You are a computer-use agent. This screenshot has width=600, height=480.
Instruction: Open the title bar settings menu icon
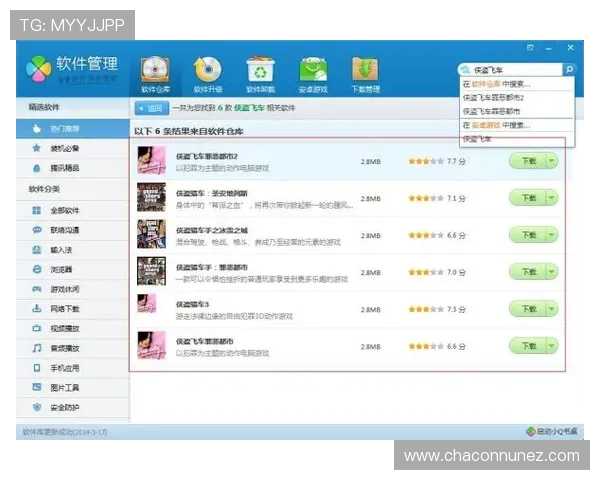tap(530, 48)
